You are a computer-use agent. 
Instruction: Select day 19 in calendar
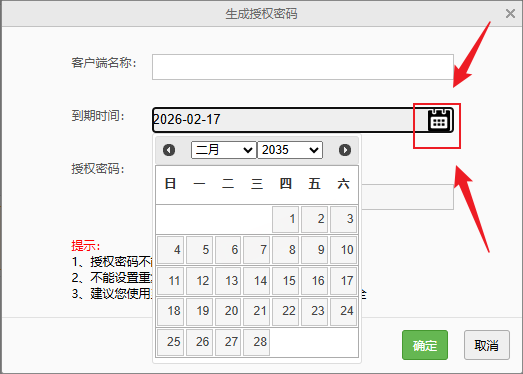[x=199, y=311]
